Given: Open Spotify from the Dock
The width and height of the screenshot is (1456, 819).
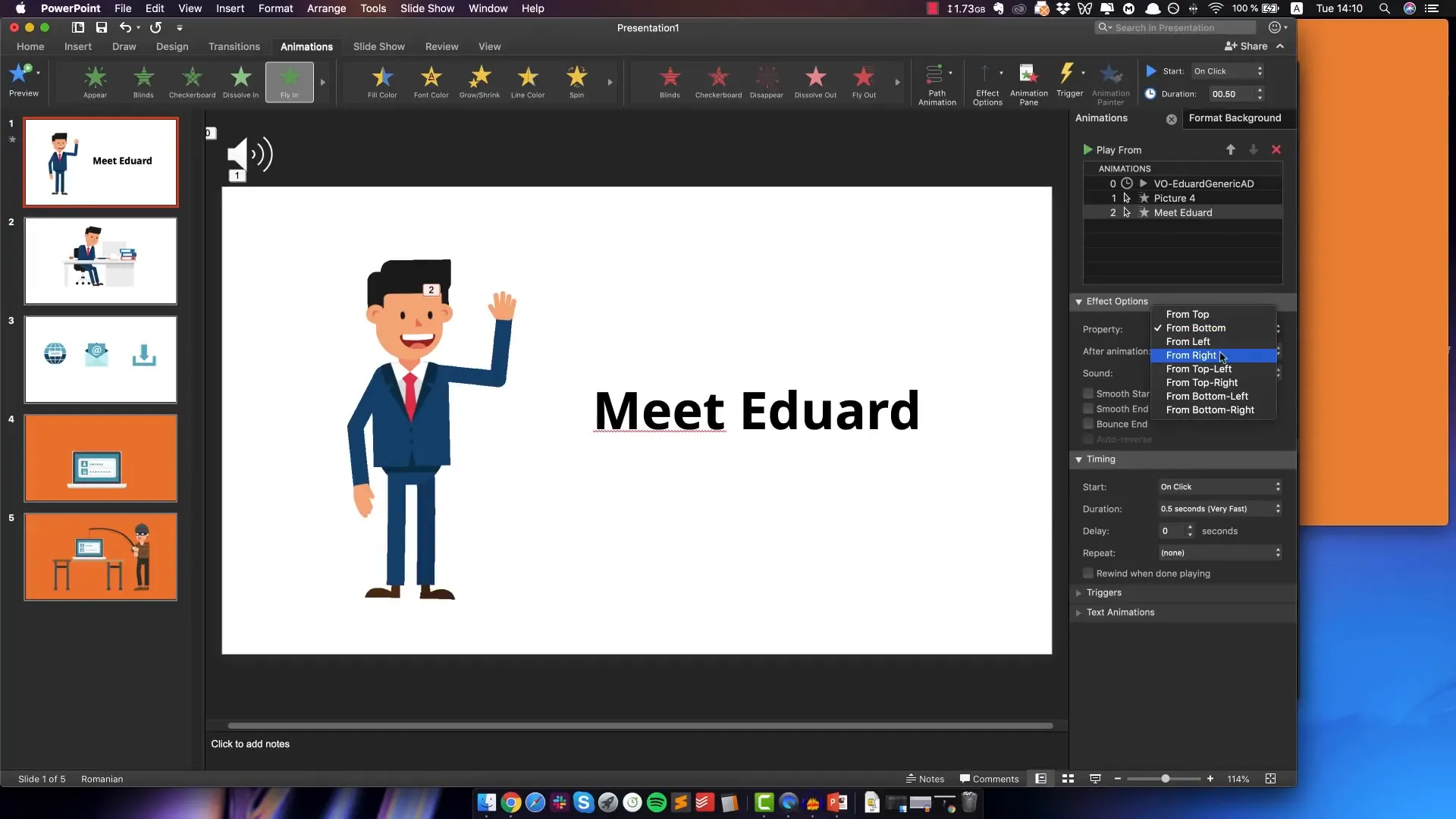Looking at the screenshot, I should tap(657, 802).
